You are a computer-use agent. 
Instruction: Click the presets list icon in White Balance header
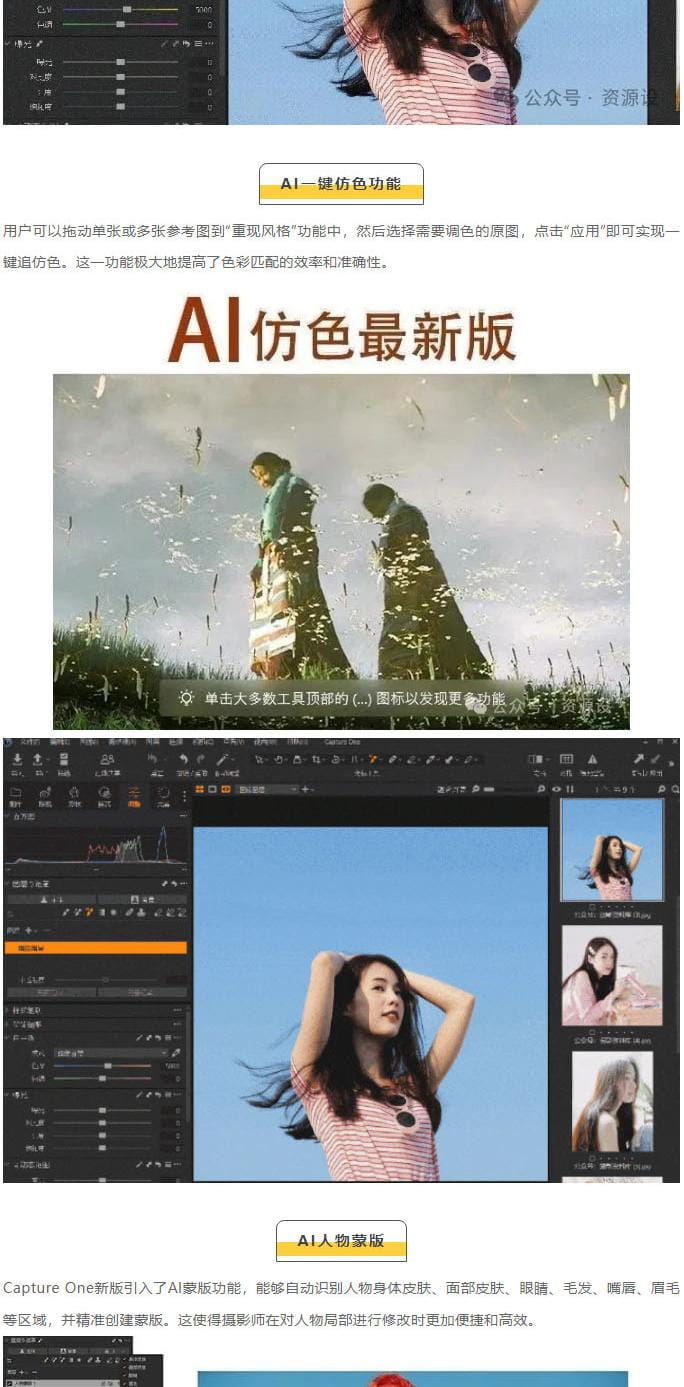168,1037
